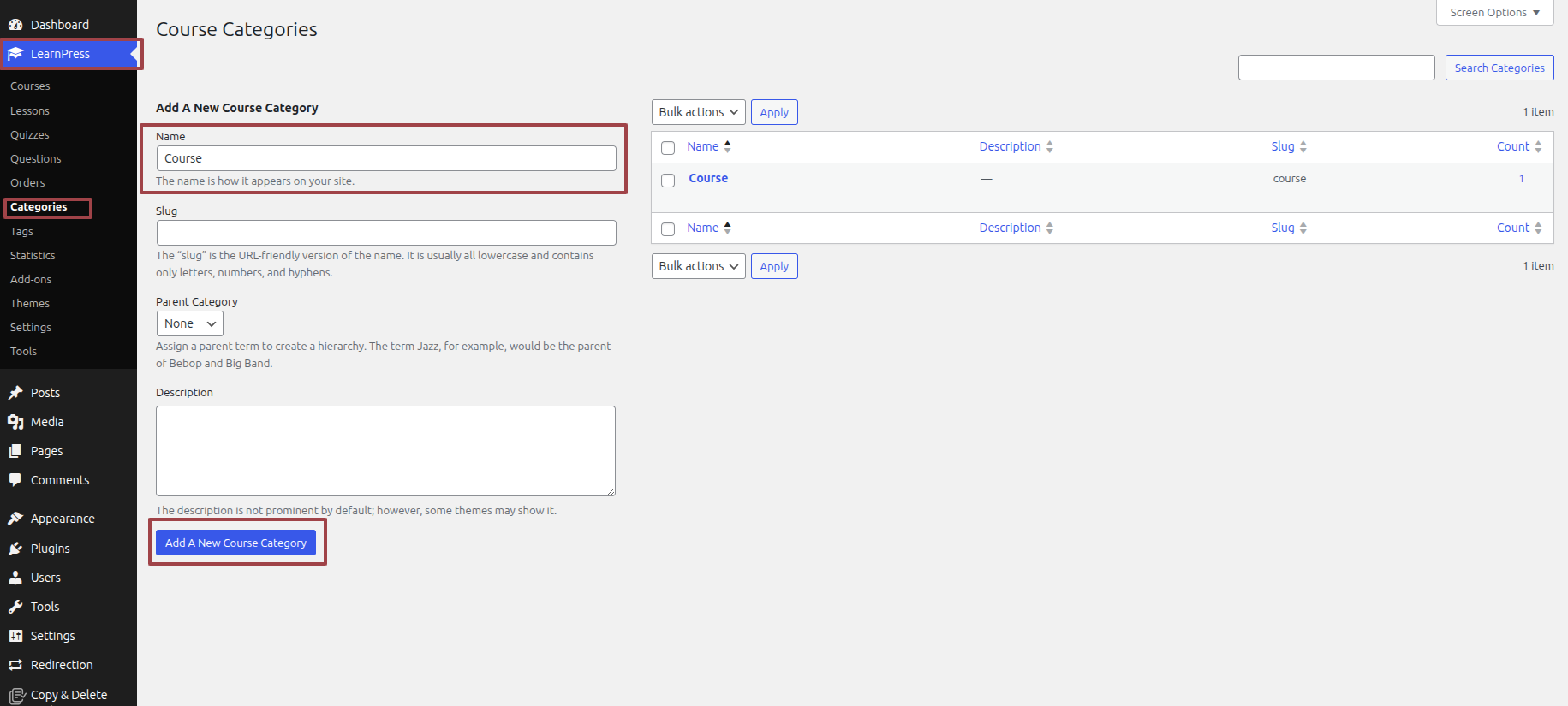Image resolution: width=1568 pixels, height=706 pixels.
Task: Expand the Parent Category dropdown
Action: [x=189, y=323]
